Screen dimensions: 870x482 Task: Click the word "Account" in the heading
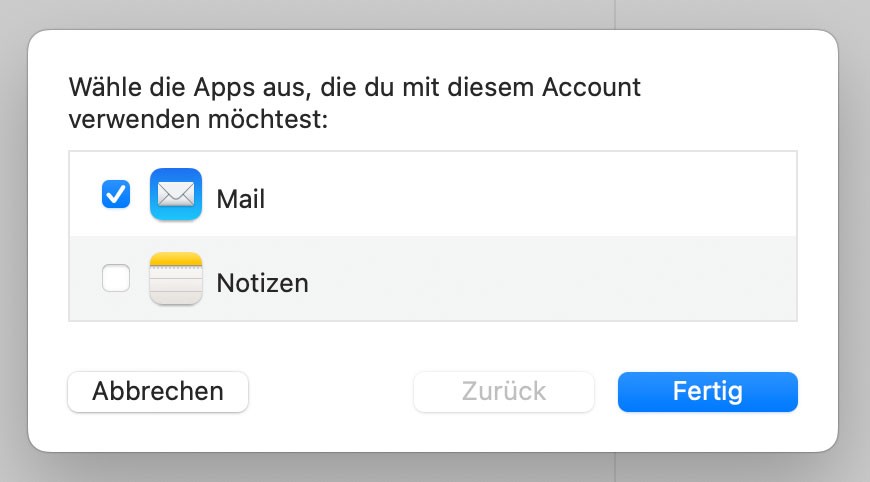coord(591,87)
